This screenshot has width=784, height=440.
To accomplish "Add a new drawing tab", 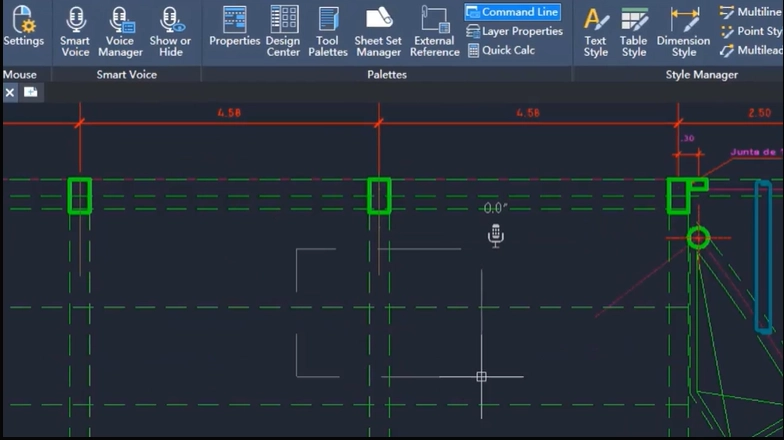I will click(x=30, y=92).
